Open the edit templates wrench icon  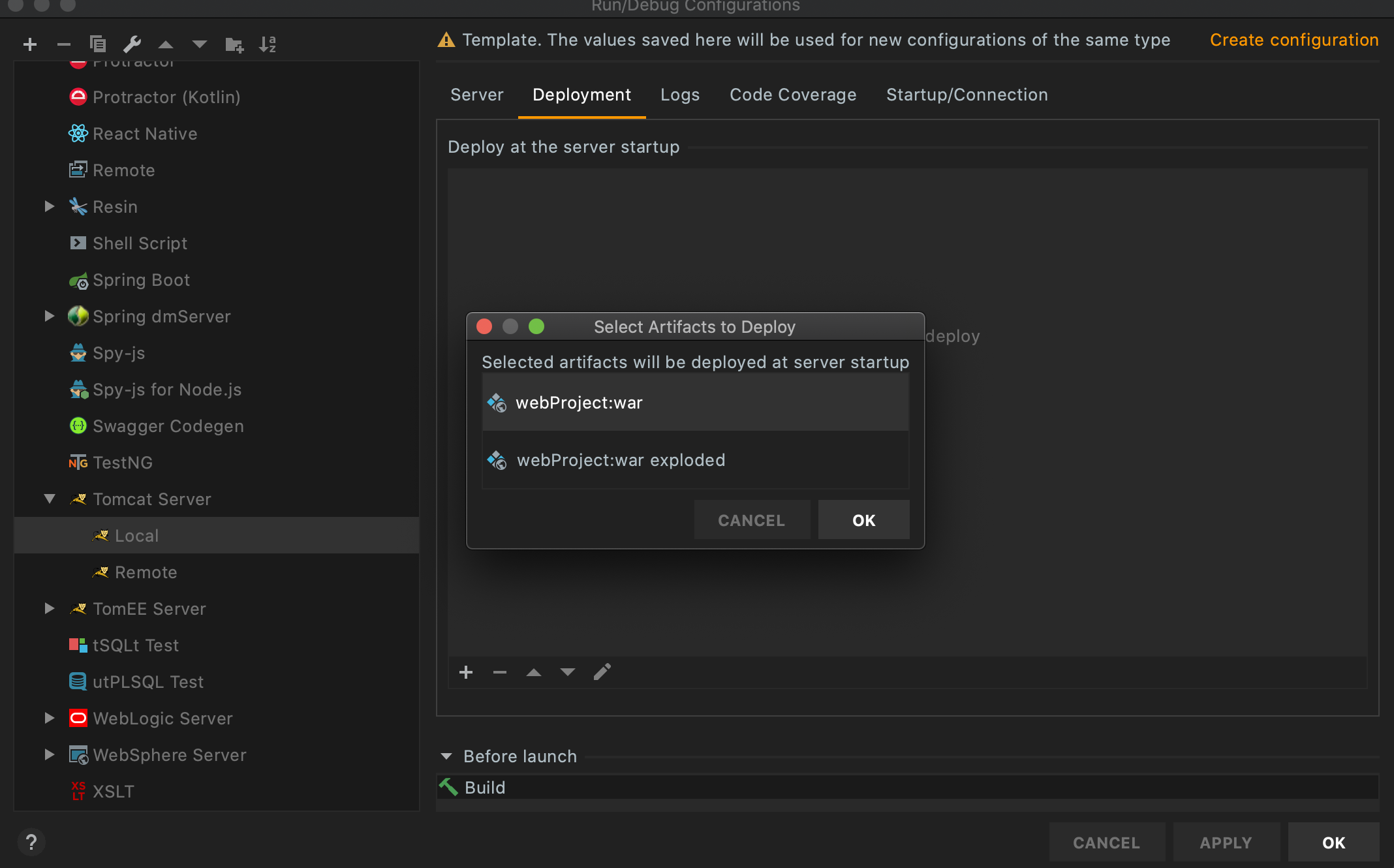pyautogui.click(x=132, y=44)
